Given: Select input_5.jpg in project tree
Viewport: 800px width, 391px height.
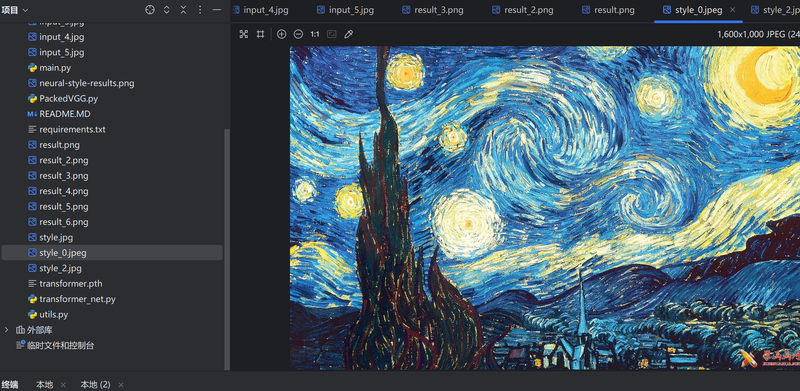Looking at the screenshot, I should (x=62, y=52).
